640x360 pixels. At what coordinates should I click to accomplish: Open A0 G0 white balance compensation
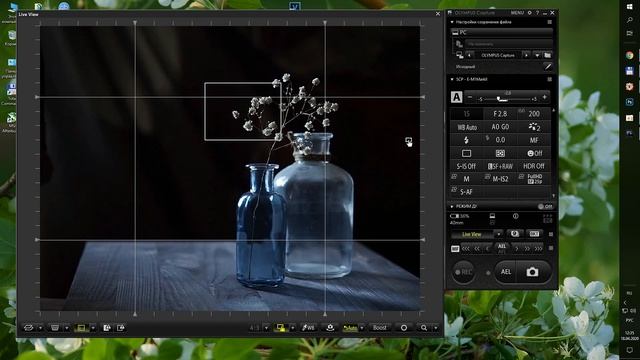(500, 127)
